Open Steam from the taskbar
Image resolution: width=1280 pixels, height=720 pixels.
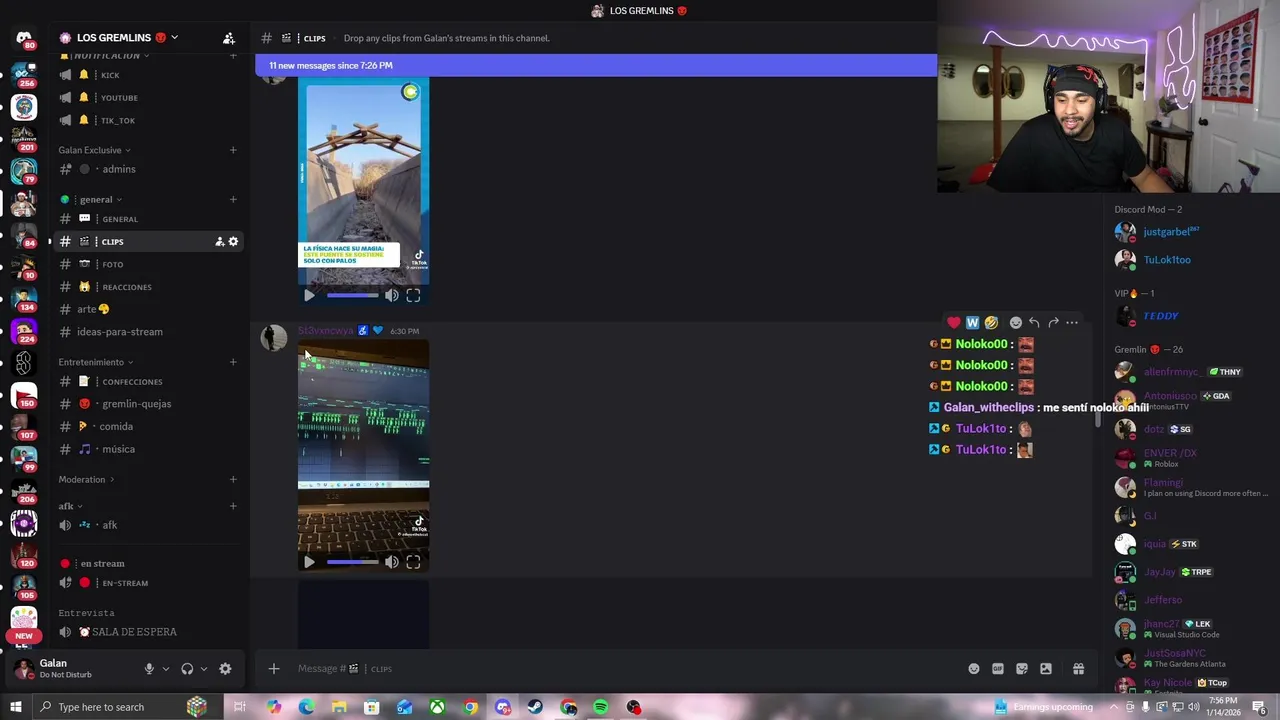[x=535, y=707]
